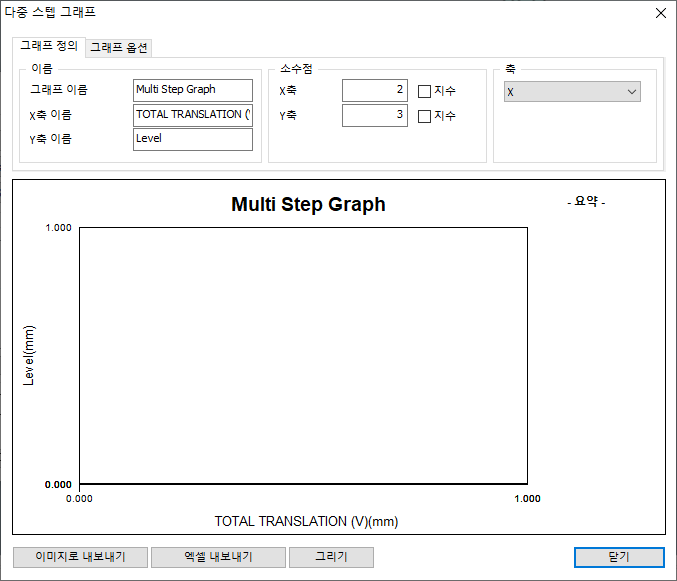Select the Y축 이름 field containing Level
The width and height of the screenshot is (677, 581).
tap(192, 139)
